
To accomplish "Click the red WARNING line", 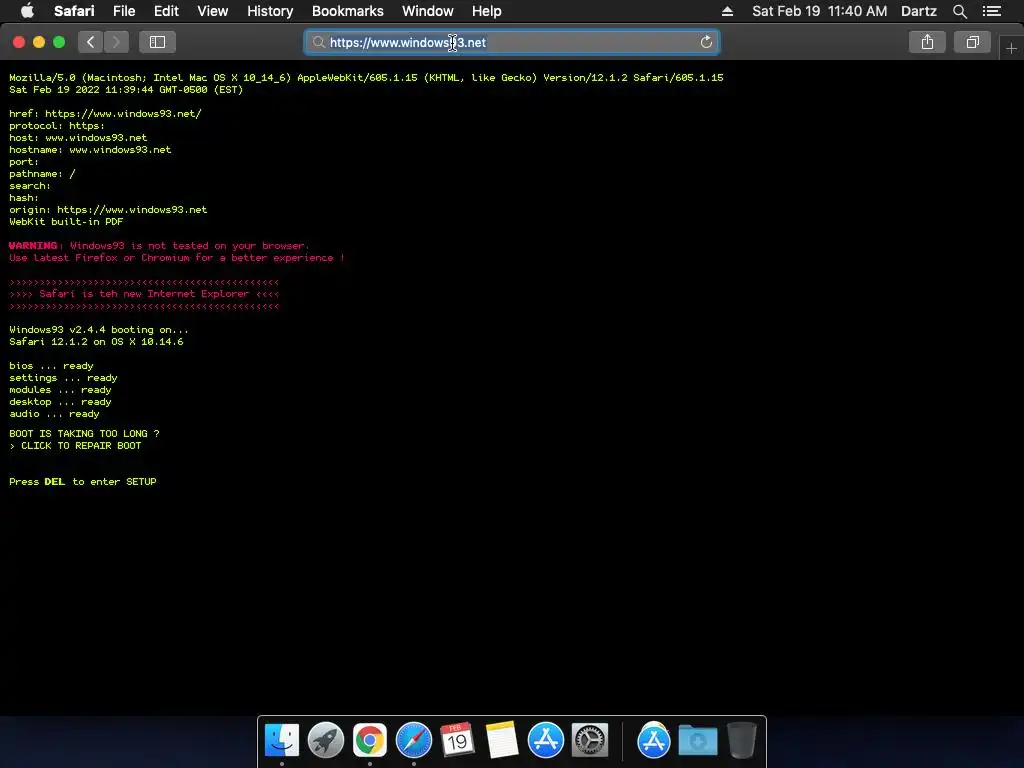I will click(x=159, y=246).
